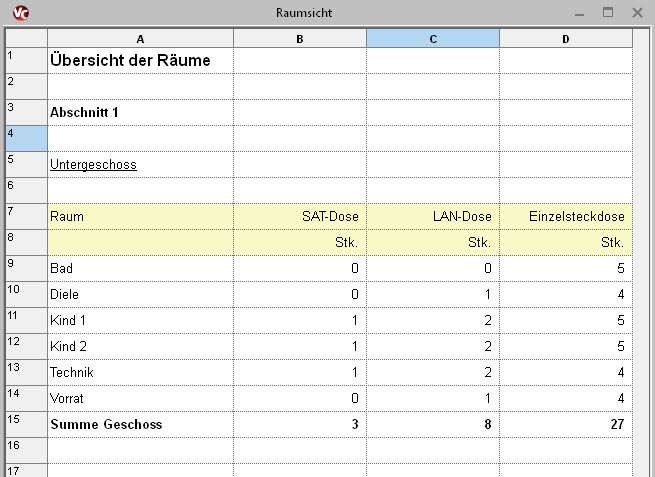Close the Raumsicht window
The width and height of the screenshot is (655, 477).
pos(637,12)
